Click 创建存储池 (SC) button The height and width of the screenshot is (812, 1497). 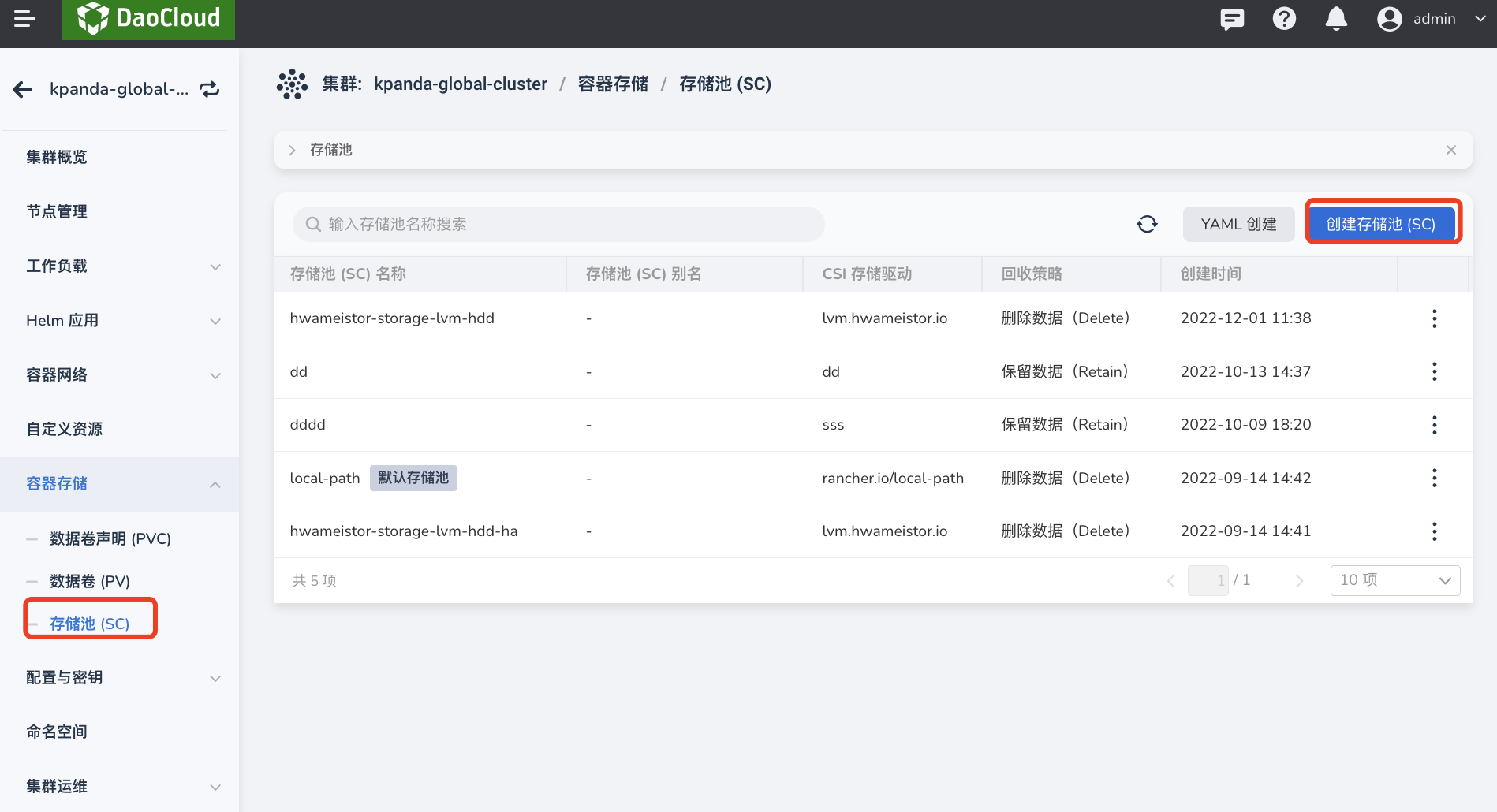1380,225
